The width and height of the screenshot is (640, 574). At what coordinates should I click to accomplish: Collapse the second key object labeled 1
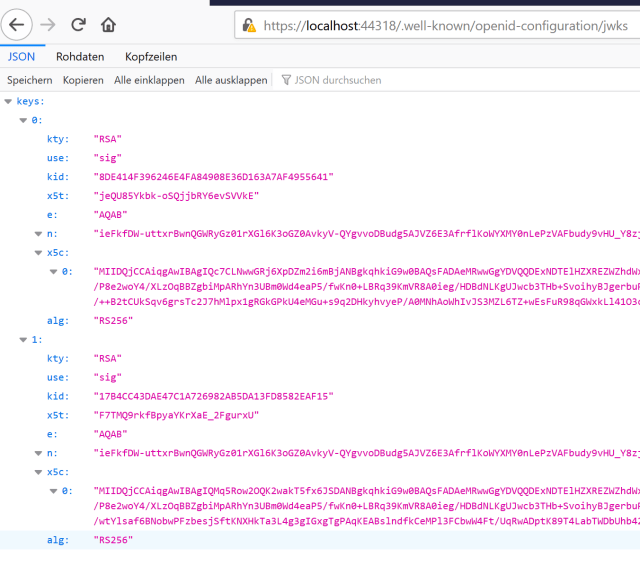[x=24, y=339]
